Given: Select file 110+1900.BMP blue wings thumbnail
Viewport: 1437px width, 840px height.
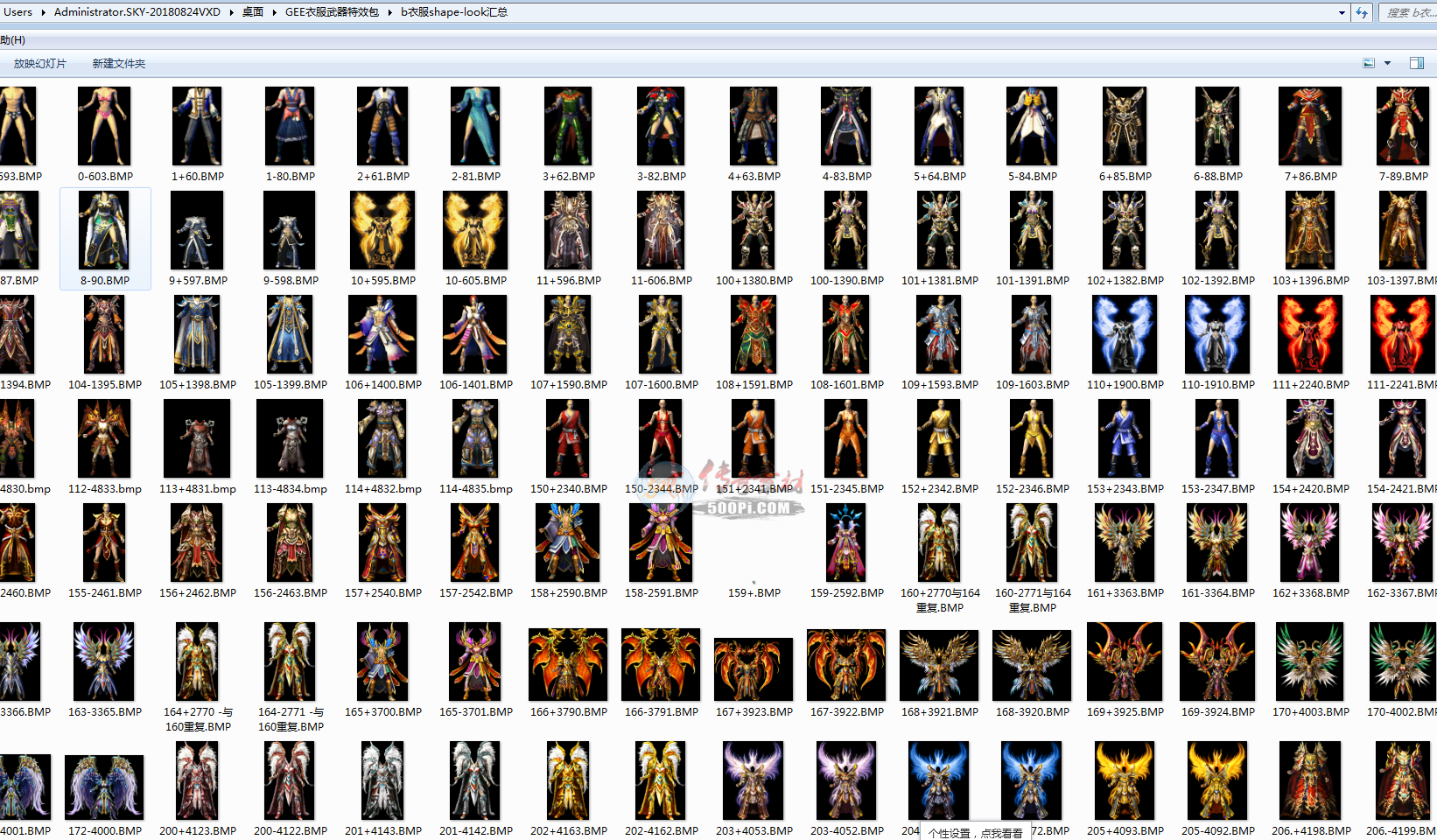Looking at the screenshot, I should [x=1125, y=334].
